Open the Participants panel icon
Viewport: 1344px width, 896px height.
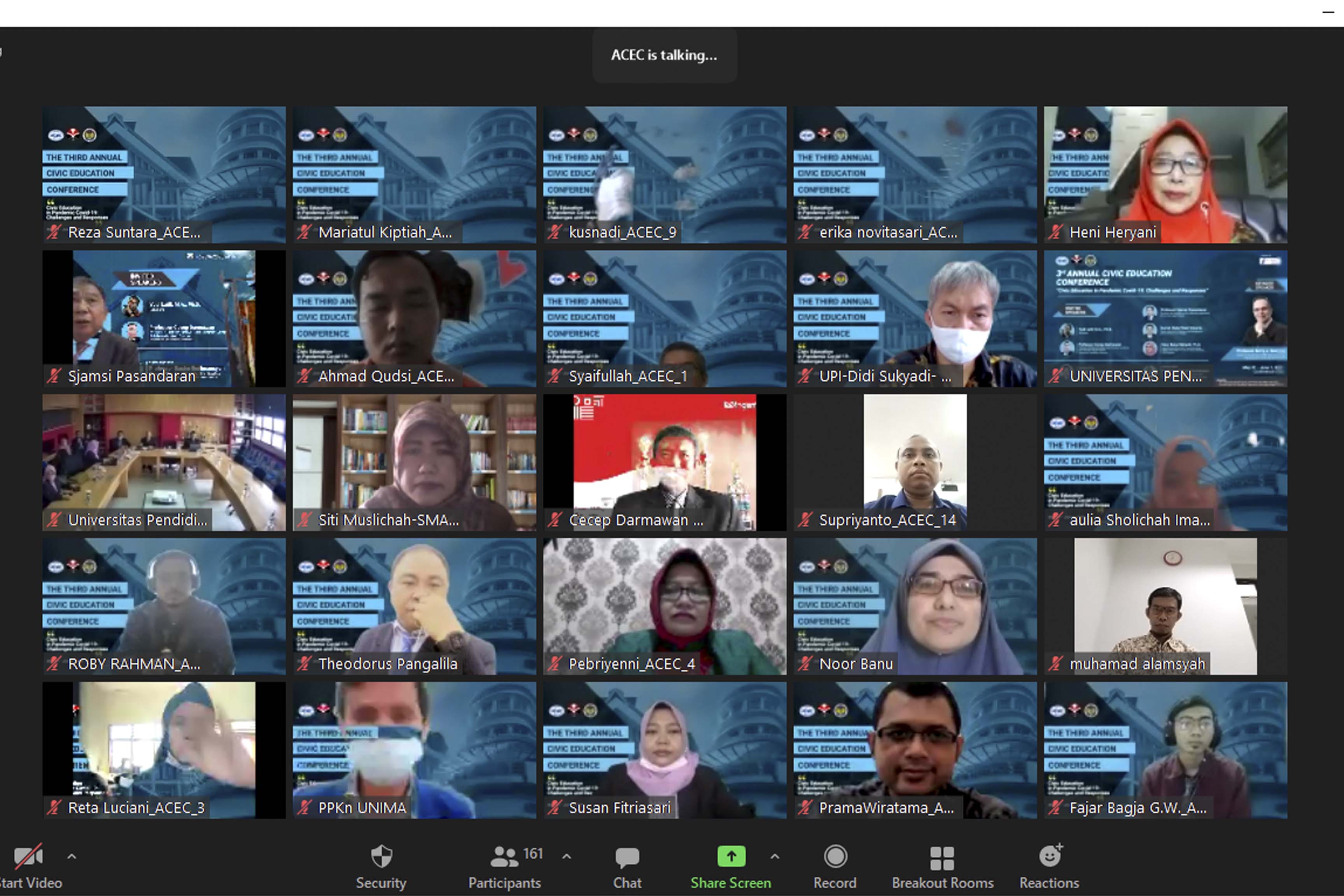(x=504, y=857)
